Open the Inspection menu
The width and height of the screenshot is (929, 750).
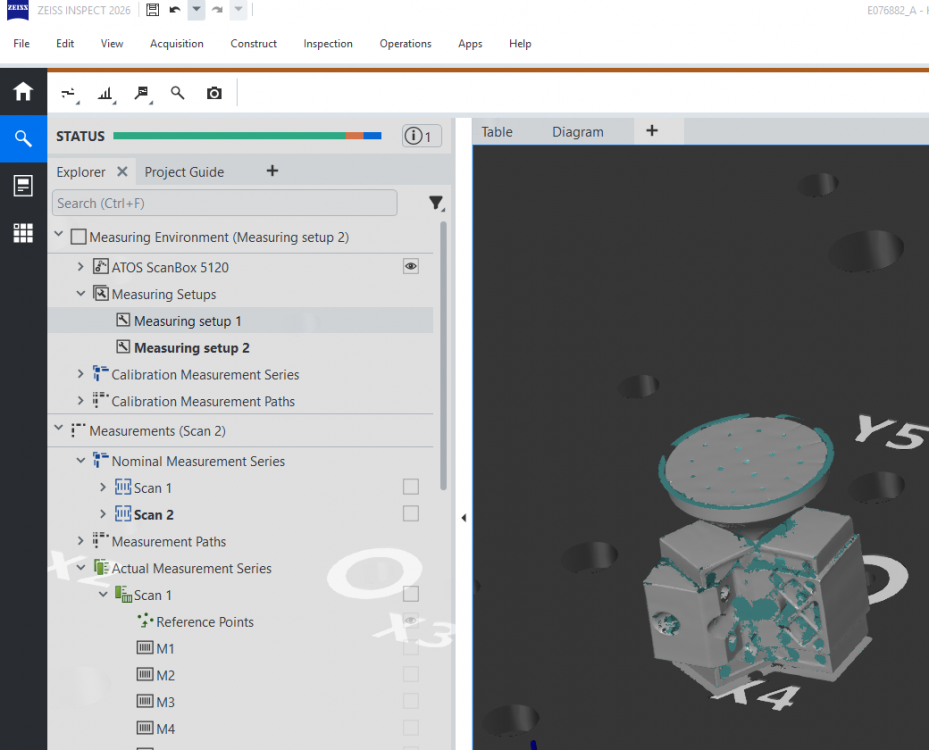(x=328, y=44)
